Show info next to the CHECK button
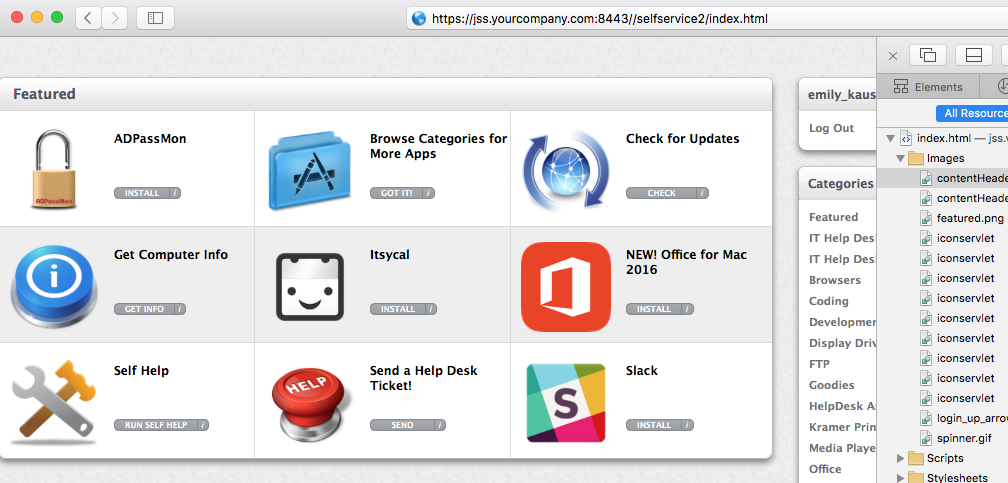The height and width of the screenshot is (483, 1008). coord(703,193)
